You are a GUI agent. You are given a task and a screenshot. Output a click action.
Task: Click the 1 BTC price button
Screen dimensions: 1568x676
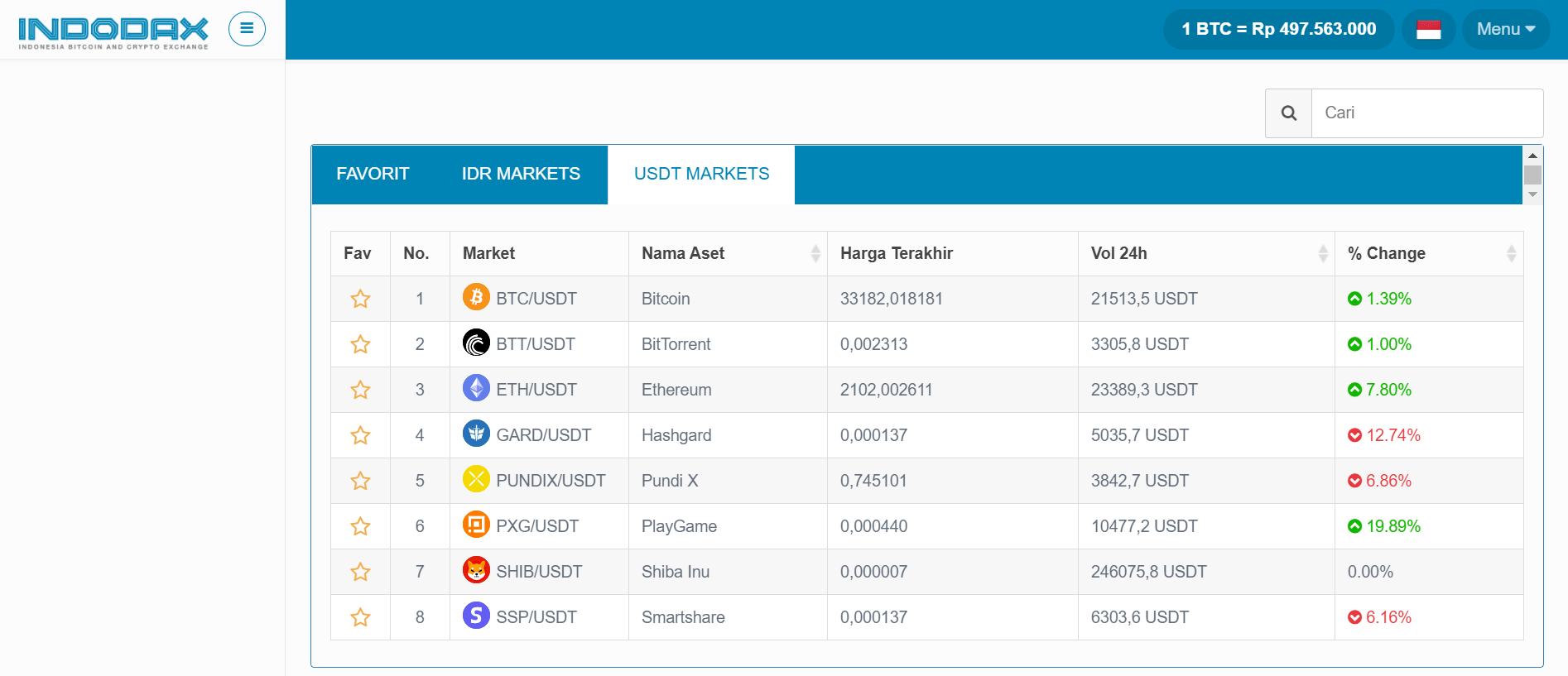(x=1278, y=29)
